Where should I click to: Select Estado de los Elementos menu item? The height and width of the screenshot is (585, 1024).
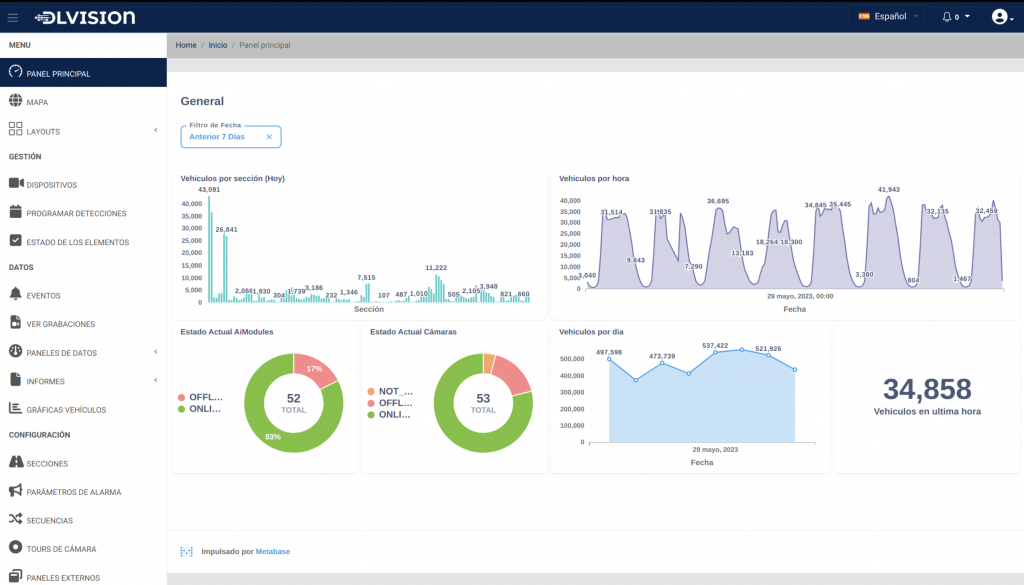pos(77,241)
